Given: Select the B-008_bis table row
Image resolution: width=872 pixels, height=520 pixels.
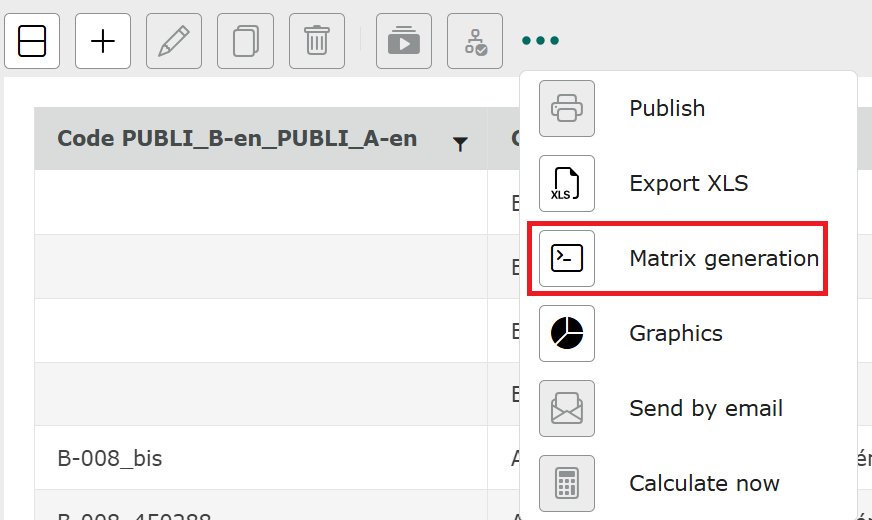Looking at the screenshot, I should [x=110, y=458].
